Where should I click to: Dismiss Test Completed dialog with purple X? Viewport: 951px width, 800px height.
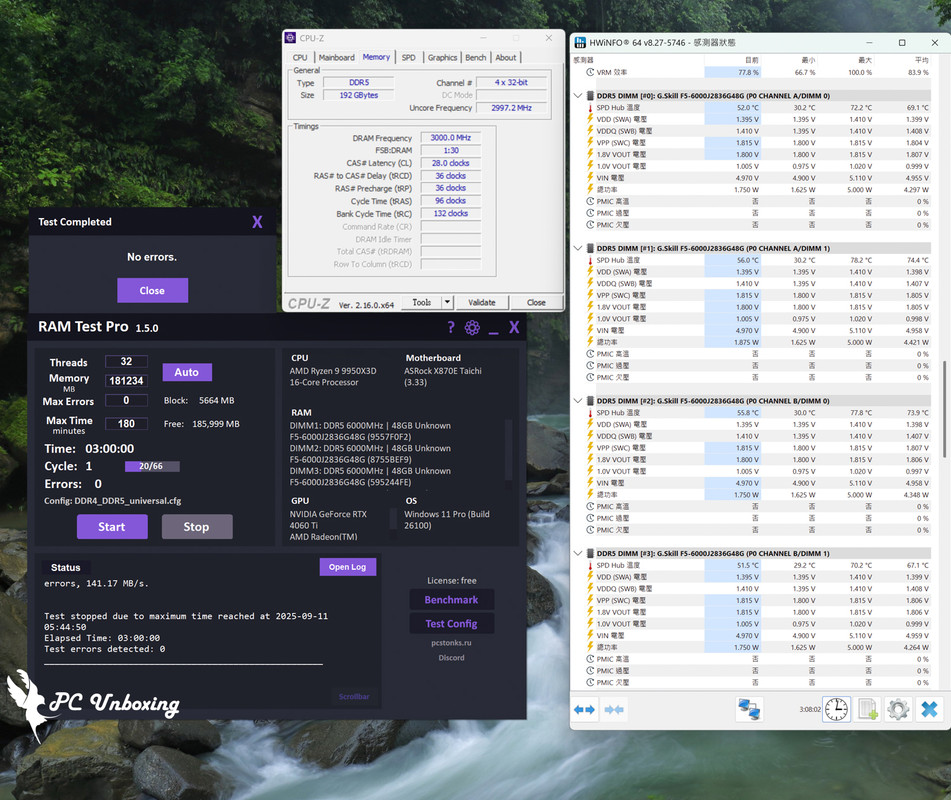(257, 222)
